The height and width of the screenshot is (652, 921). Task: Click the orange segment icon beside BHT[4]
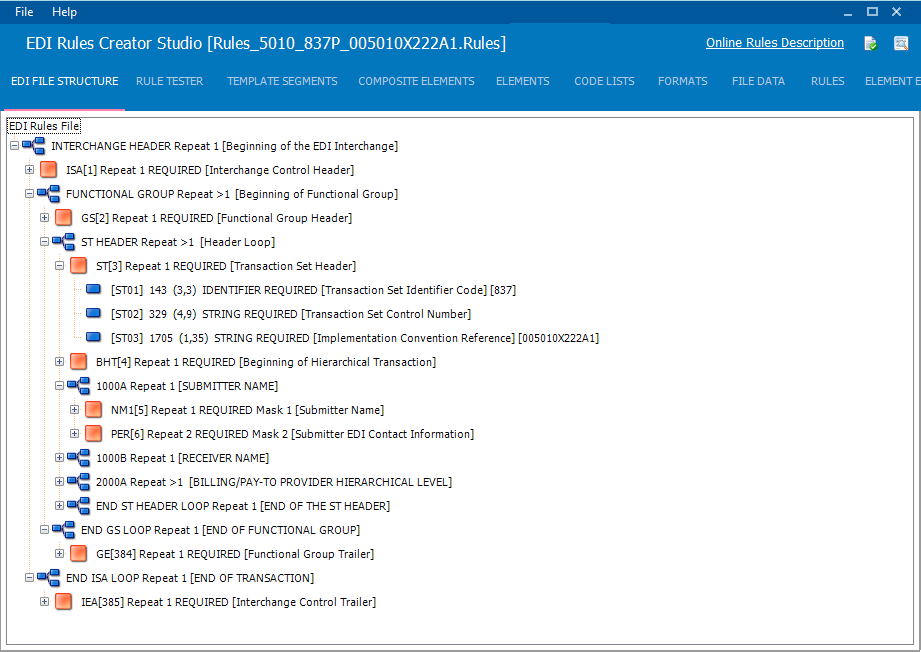click(x=78, y=362)
